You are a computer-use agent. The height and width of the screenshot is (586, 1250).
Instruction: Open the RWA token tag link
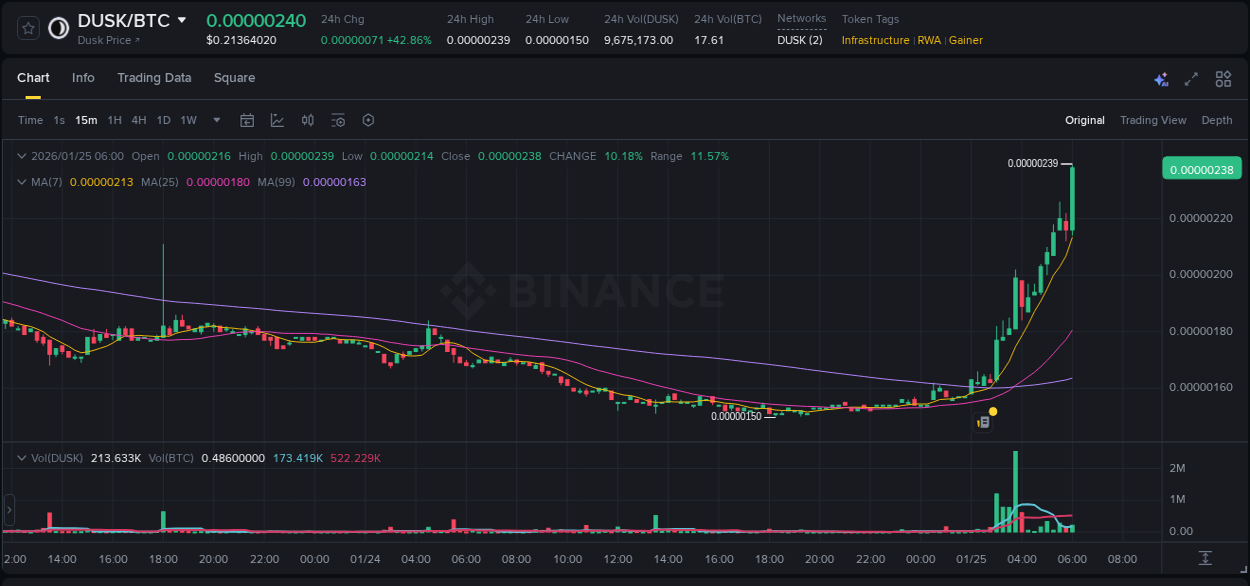tap(929, 41)
